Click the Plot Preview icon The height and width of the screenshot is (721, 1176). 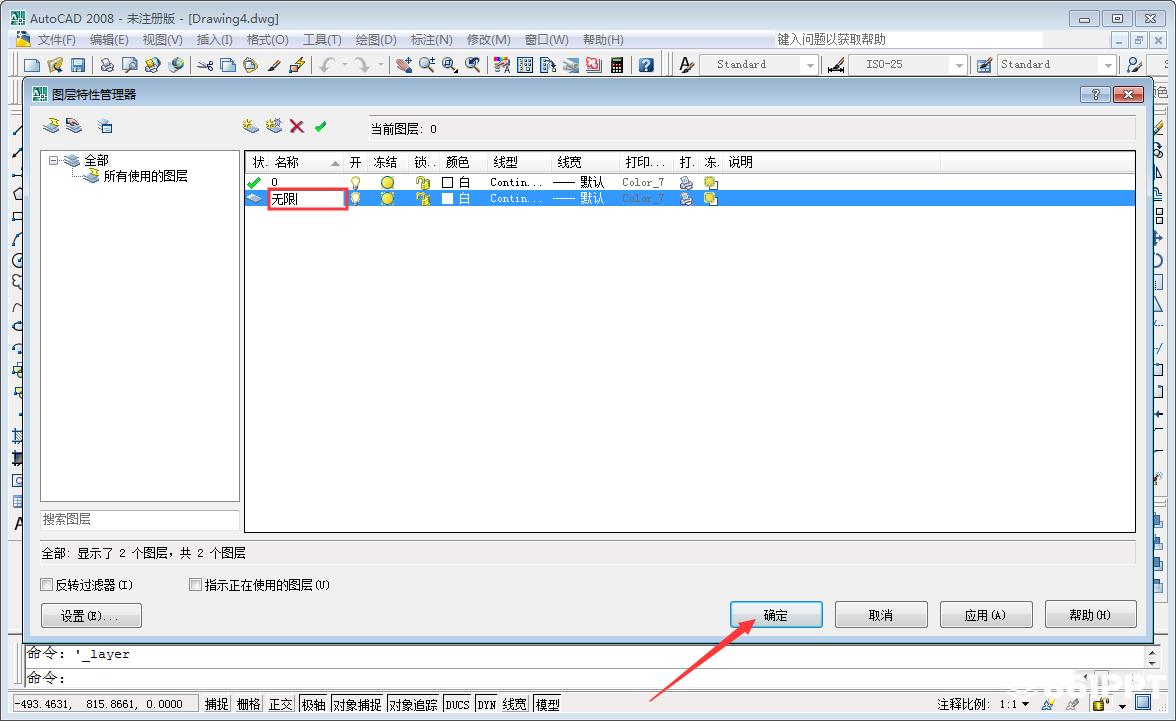click(x=130, y=65)
